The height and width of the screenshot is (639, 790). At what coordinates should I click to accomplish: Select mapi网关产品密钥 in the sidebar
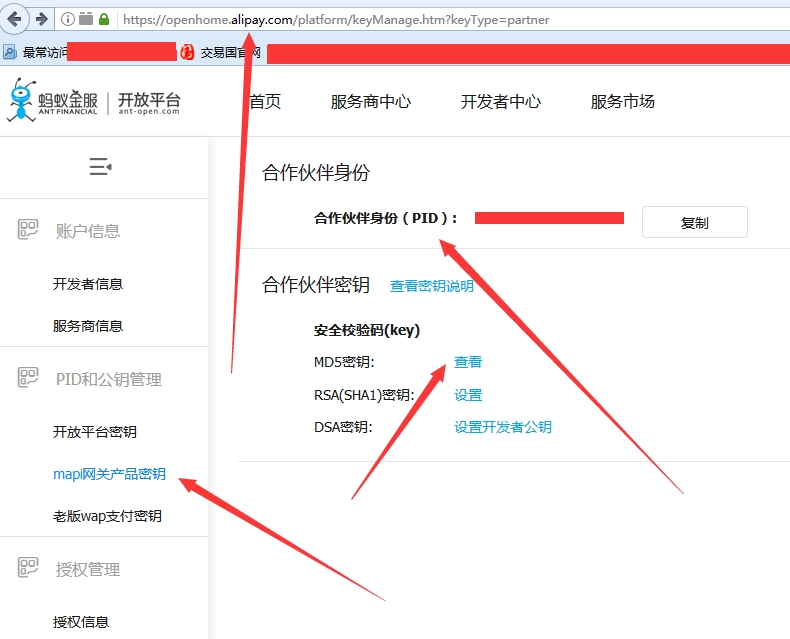point(109,474)
